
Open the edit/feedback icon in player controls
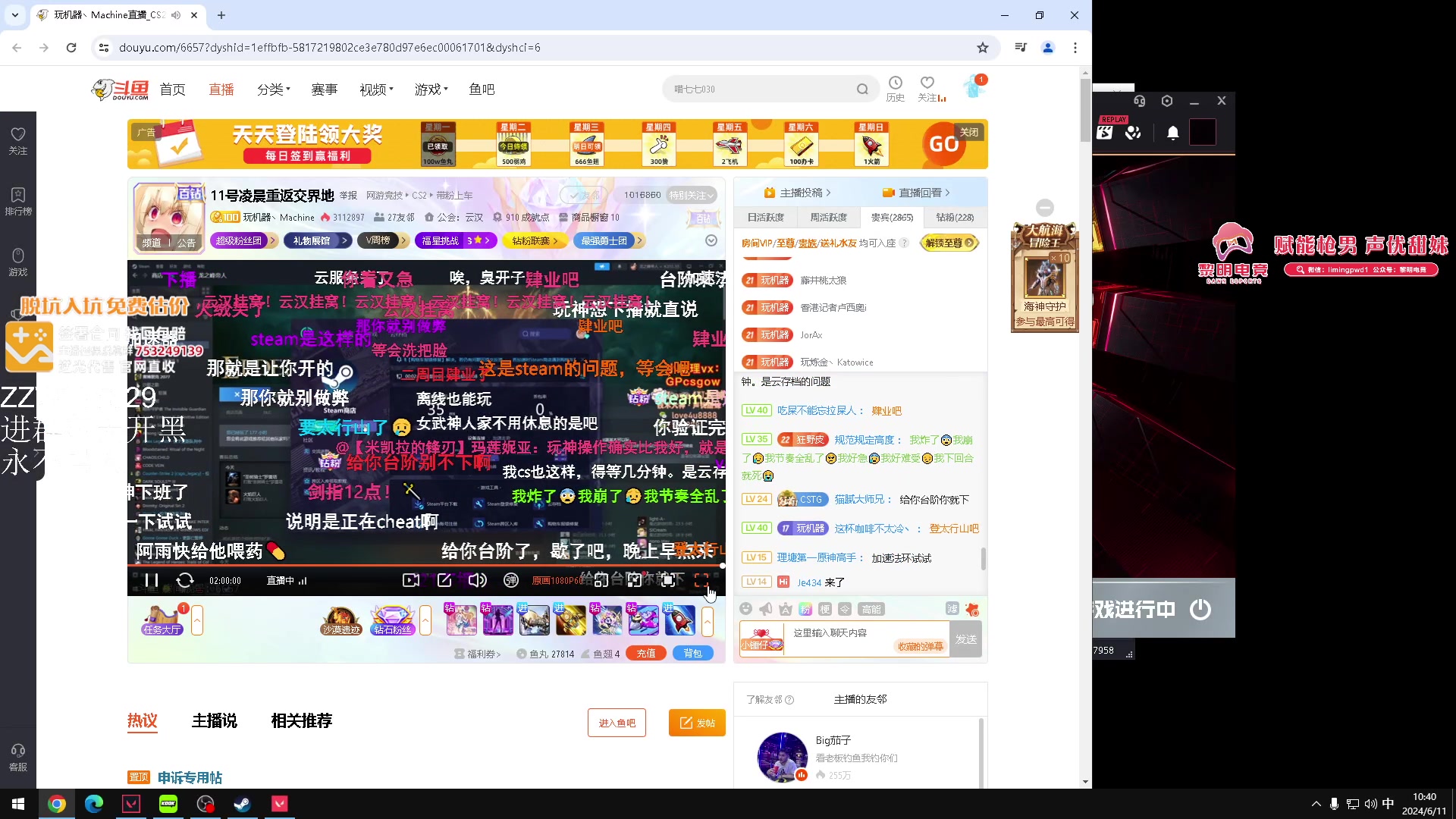click(444, 581)
